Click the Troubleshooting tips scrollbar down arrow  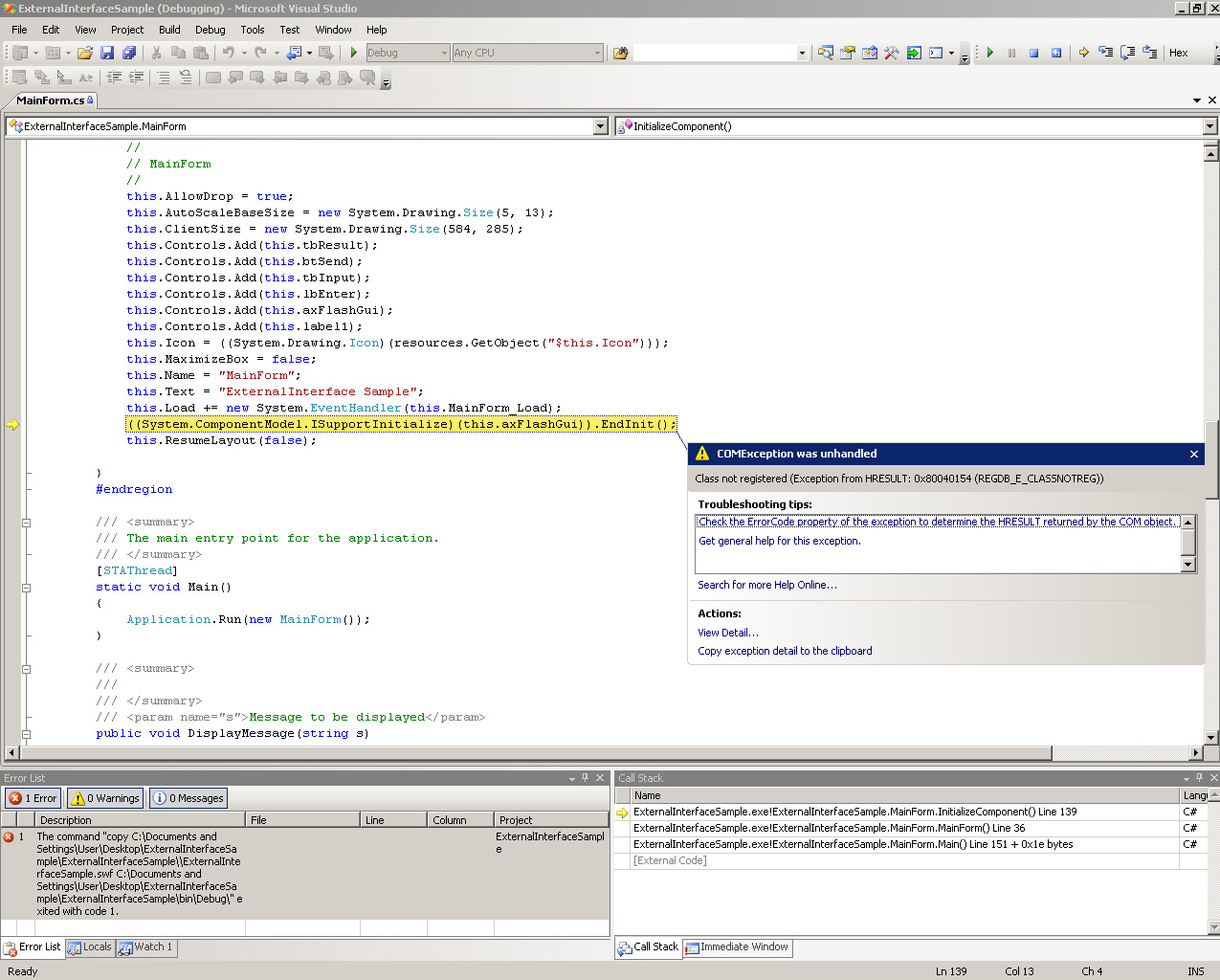pos(1188,565)
